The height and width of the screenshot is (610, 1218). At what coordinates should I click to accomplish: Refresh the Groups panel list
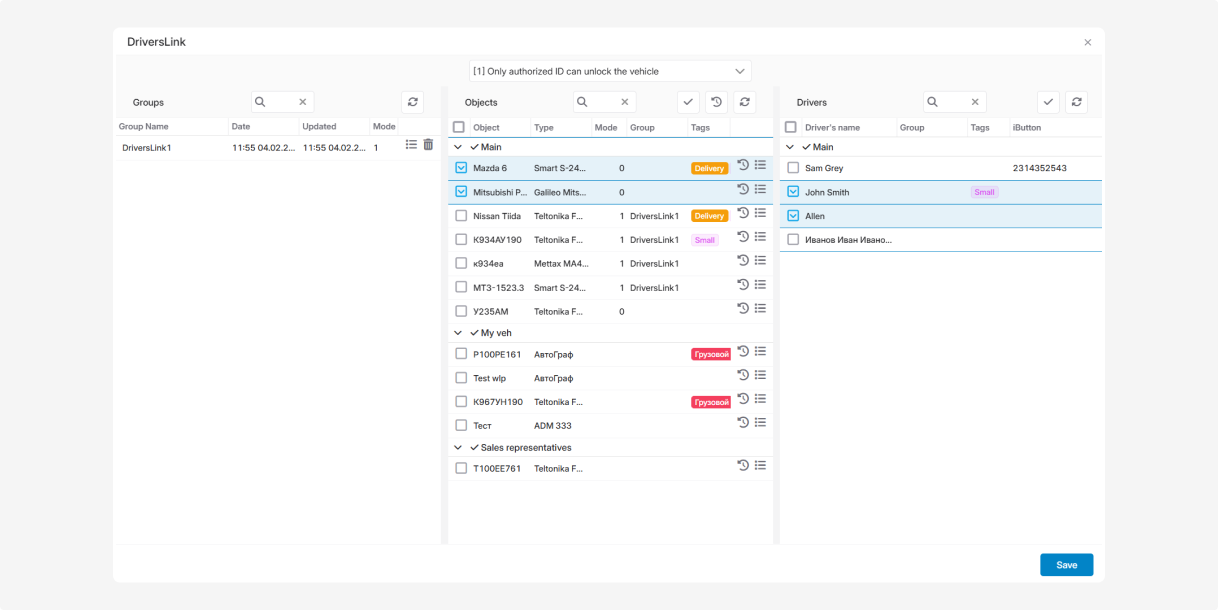pos(412,102)
